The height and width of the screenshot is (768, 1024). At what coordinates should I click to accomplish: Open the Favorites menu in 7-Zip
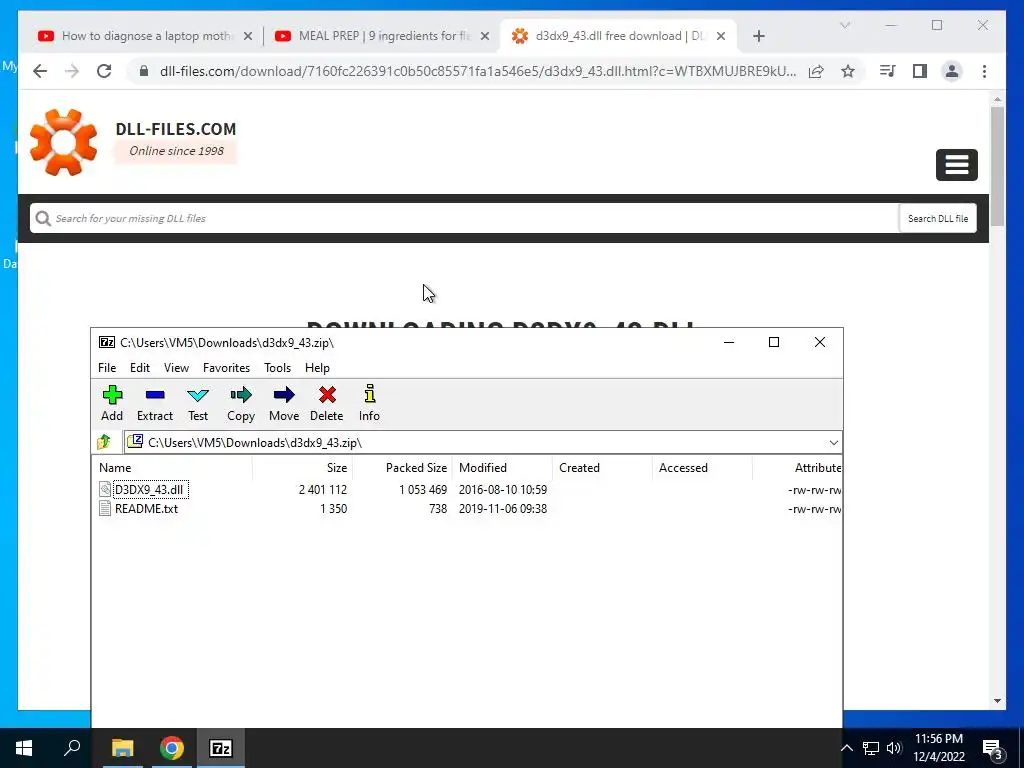(226, 368)
